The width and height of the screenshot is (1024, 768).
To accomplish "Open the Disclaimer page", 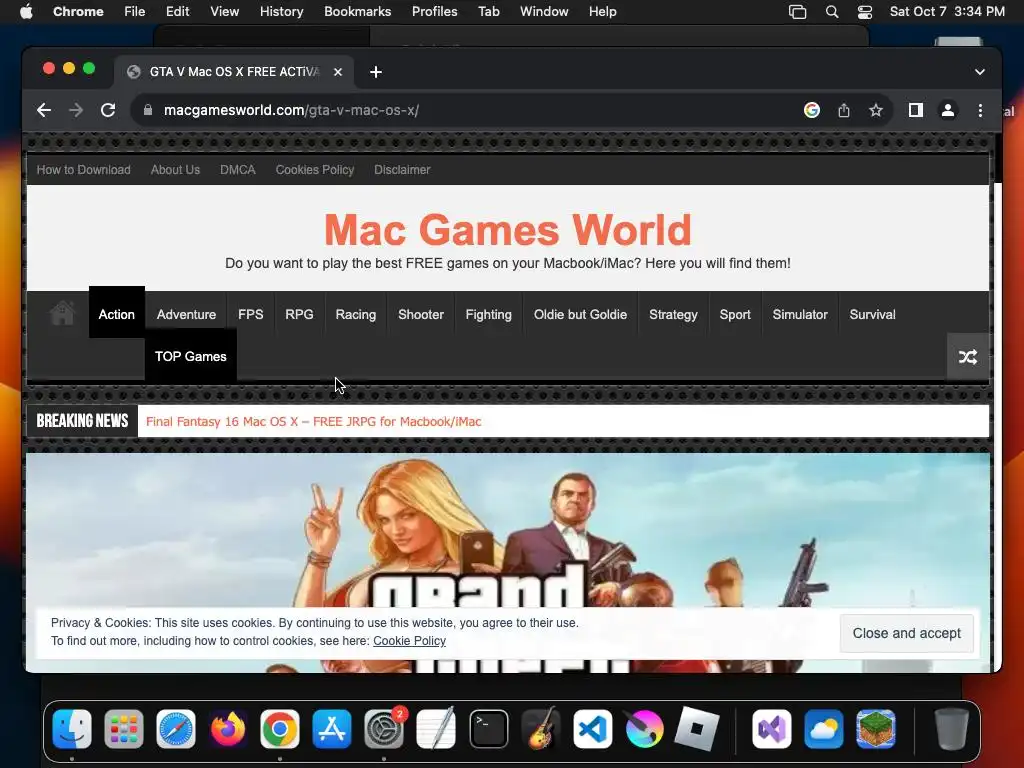I will (x=402, y=170).
